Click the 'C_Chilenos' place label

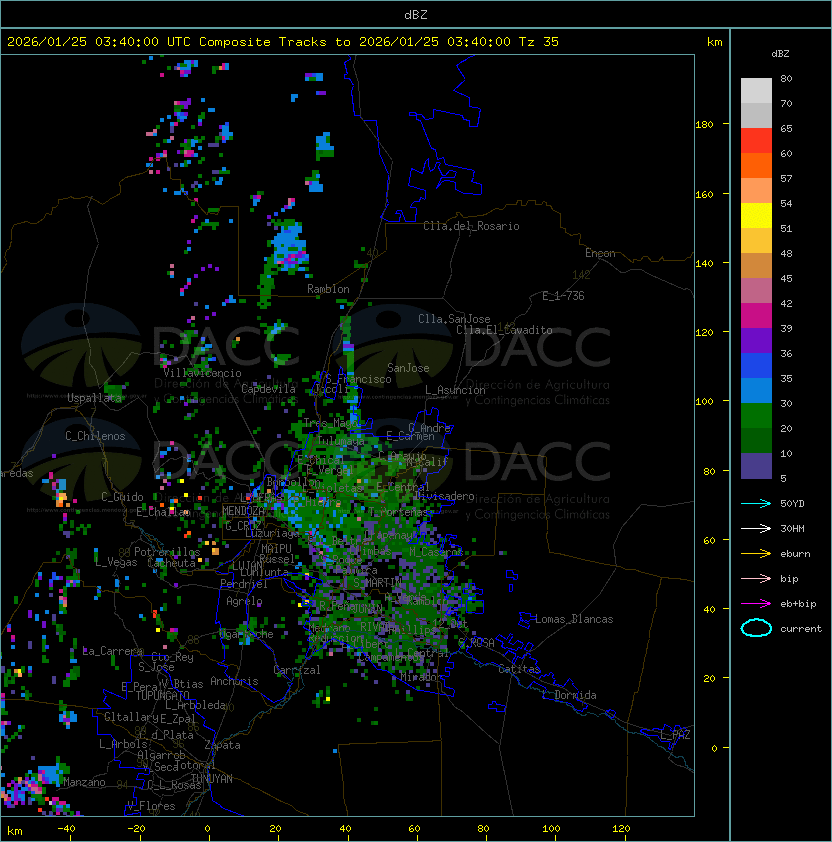[95, 436]
